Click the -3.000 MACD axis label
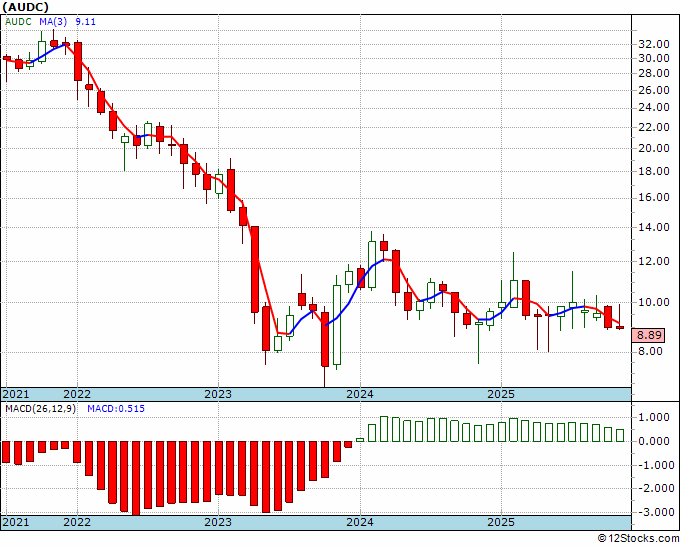The height and width of the screenshot is (546, 680). 655,513
